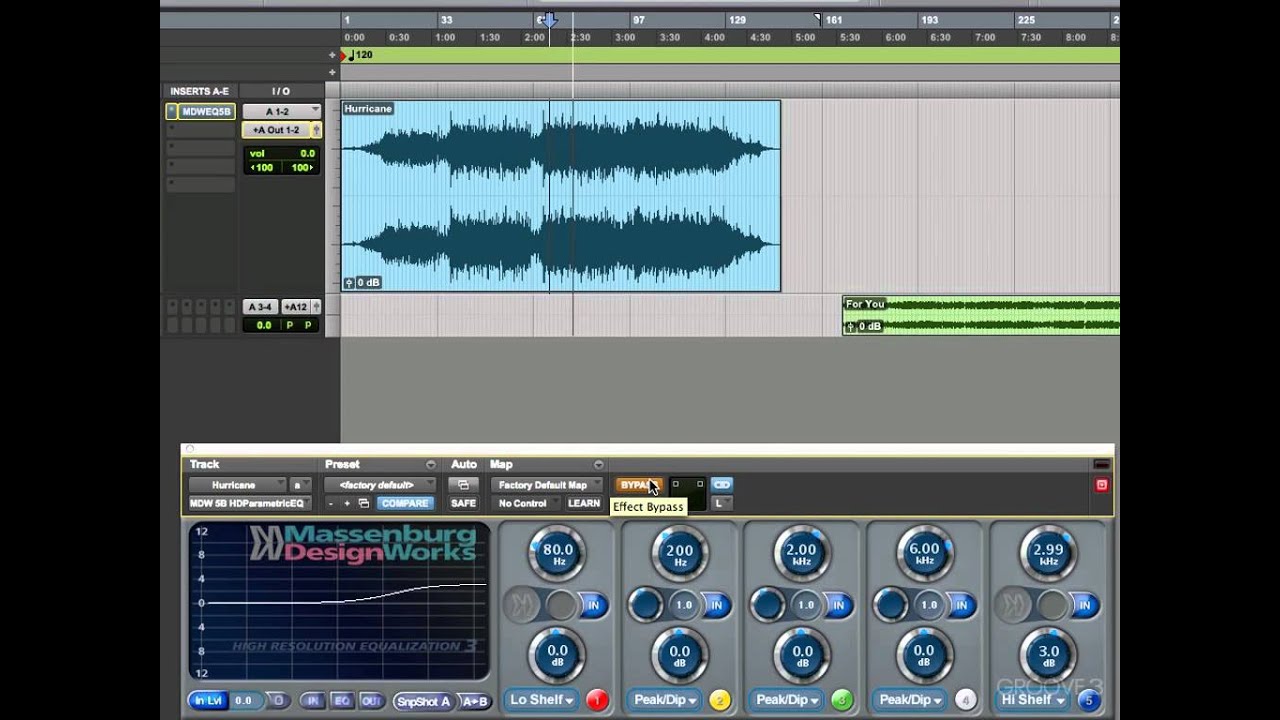Click the red band 1 indicator
Image resolution: width=1280 pixels, height=720 pixels.
coord(597,700)
